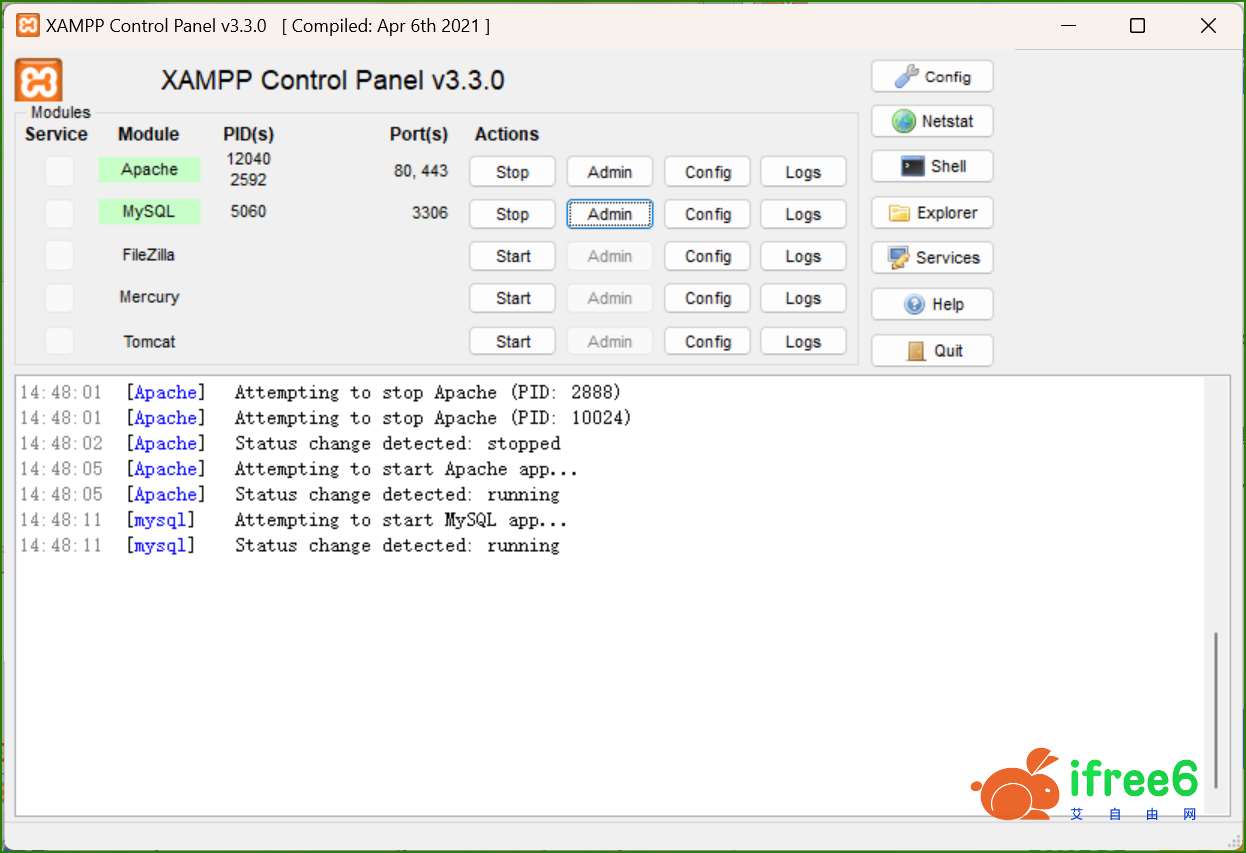Open Apache Config options
1246x853 pixels.
[708, 172]
